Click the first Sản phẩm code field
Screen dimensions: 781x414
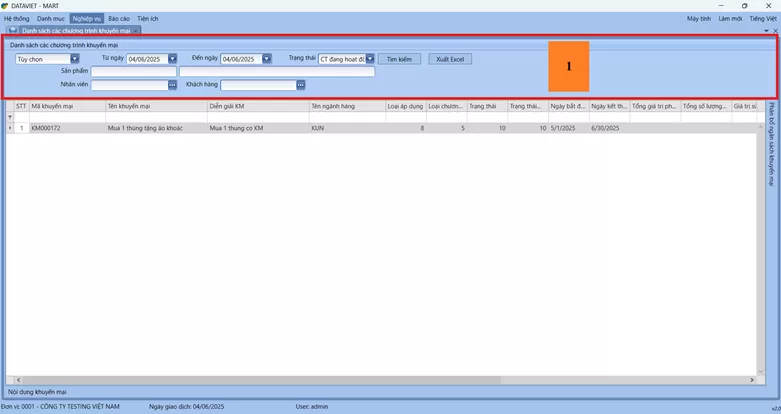pyautogui.click(x=133, y=72)
